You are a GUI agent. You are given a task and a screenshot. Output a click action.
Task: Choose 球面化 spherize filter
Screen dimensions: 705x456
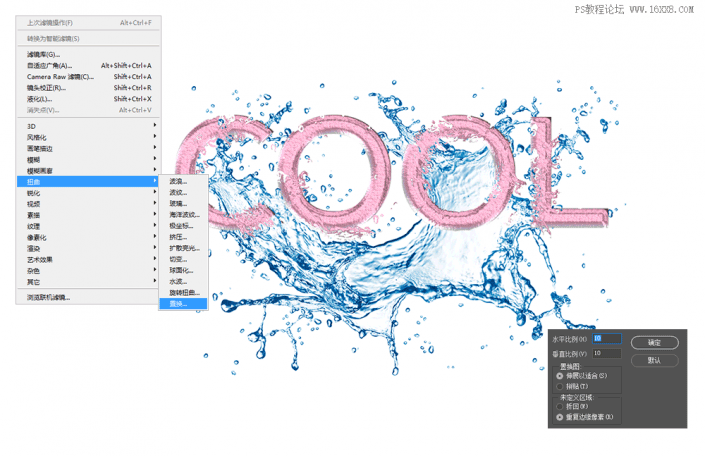click(x=183, y=270)
